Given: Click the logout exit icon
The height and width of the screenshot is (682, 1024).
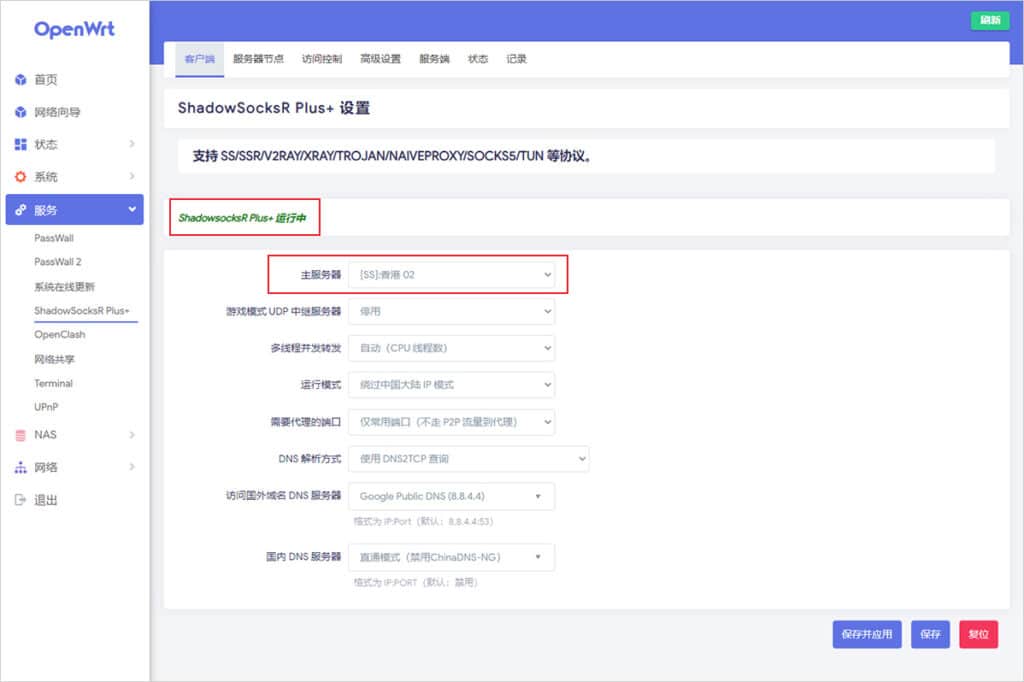Looking at the screenshot, I should click(20, 500).
